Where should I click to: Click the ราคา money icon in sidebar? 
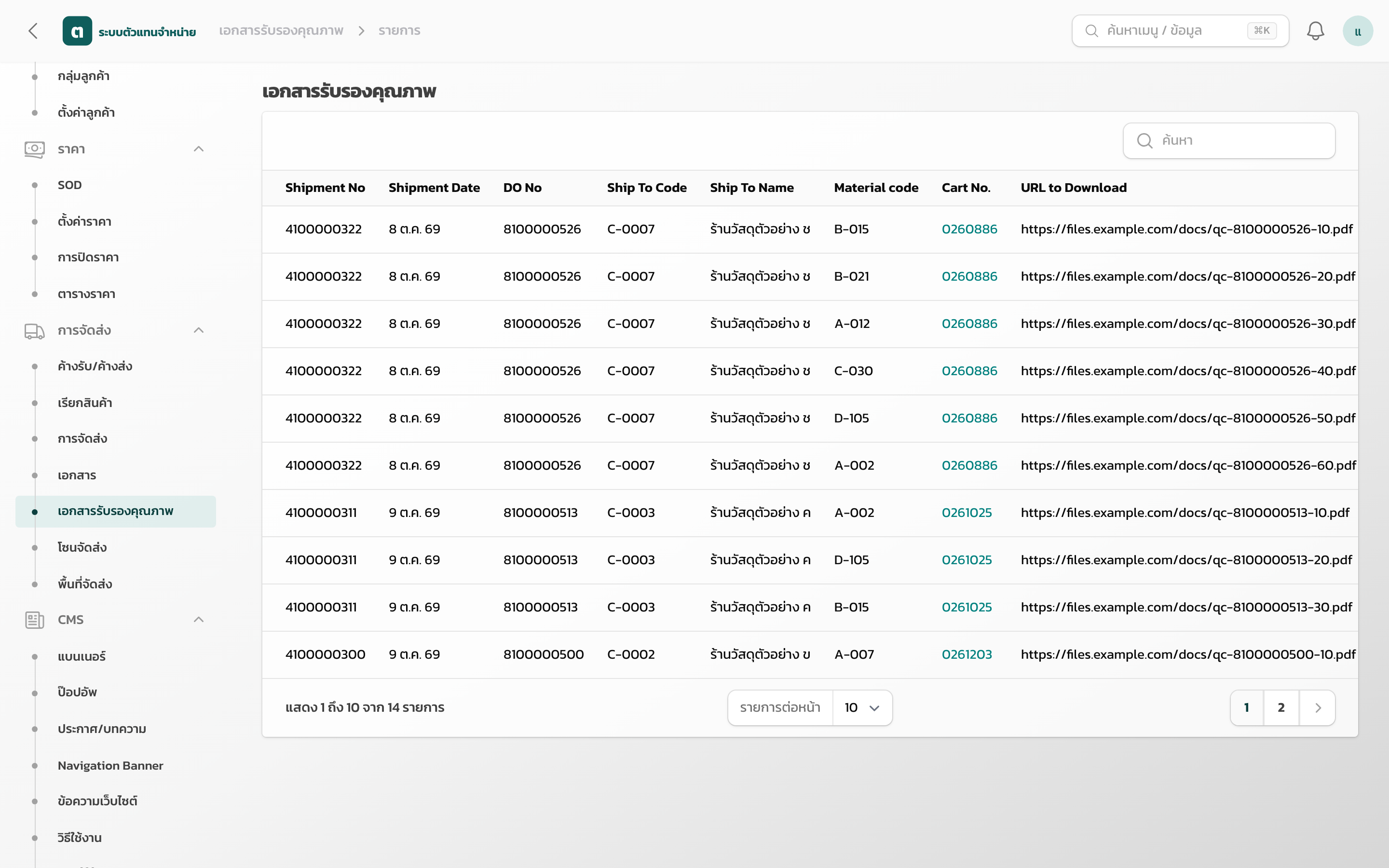[x=34, y=149]
